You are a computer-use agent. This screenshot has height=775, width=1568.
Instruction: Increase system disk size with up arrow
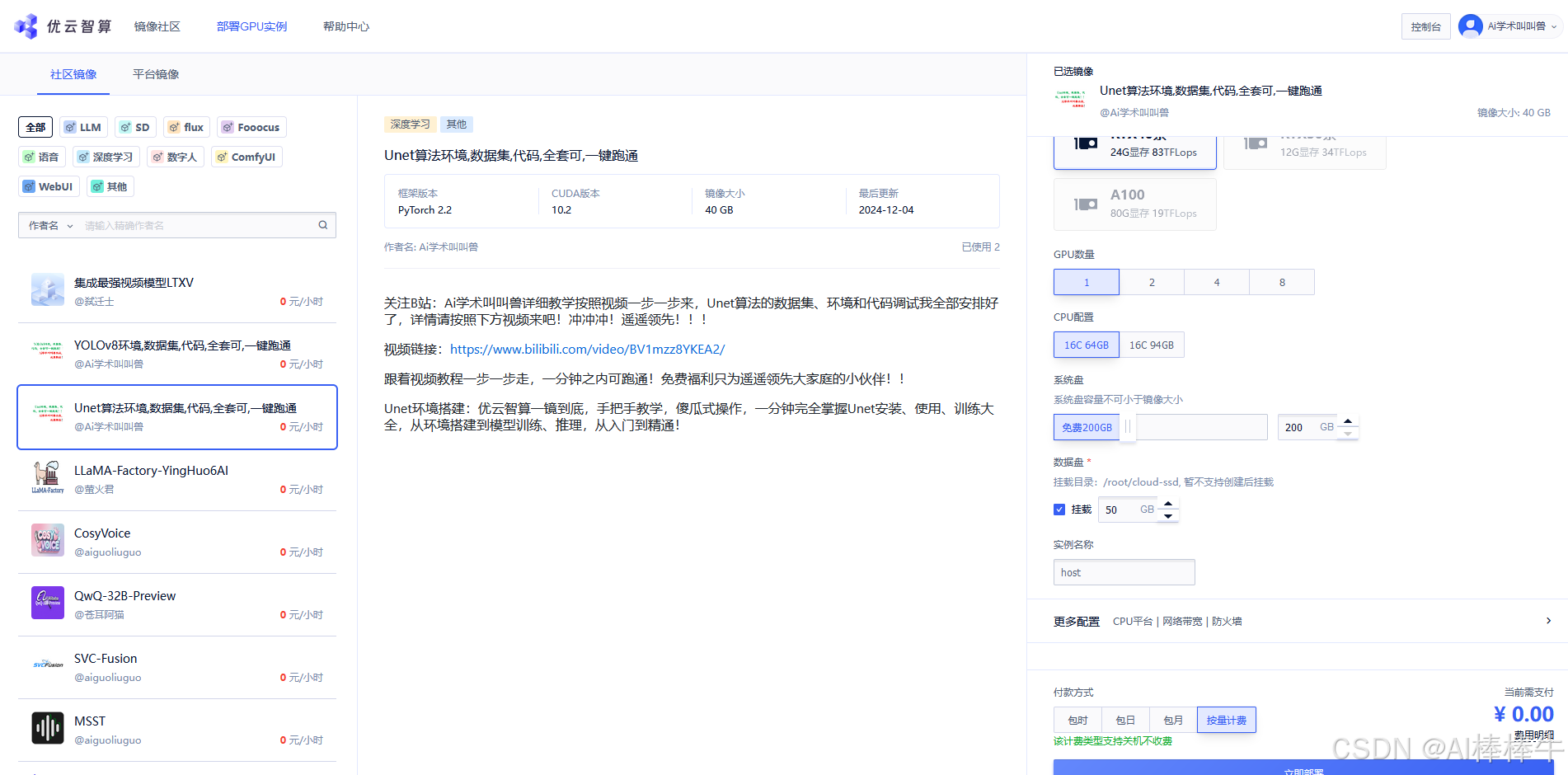(x=1348, y=421)
